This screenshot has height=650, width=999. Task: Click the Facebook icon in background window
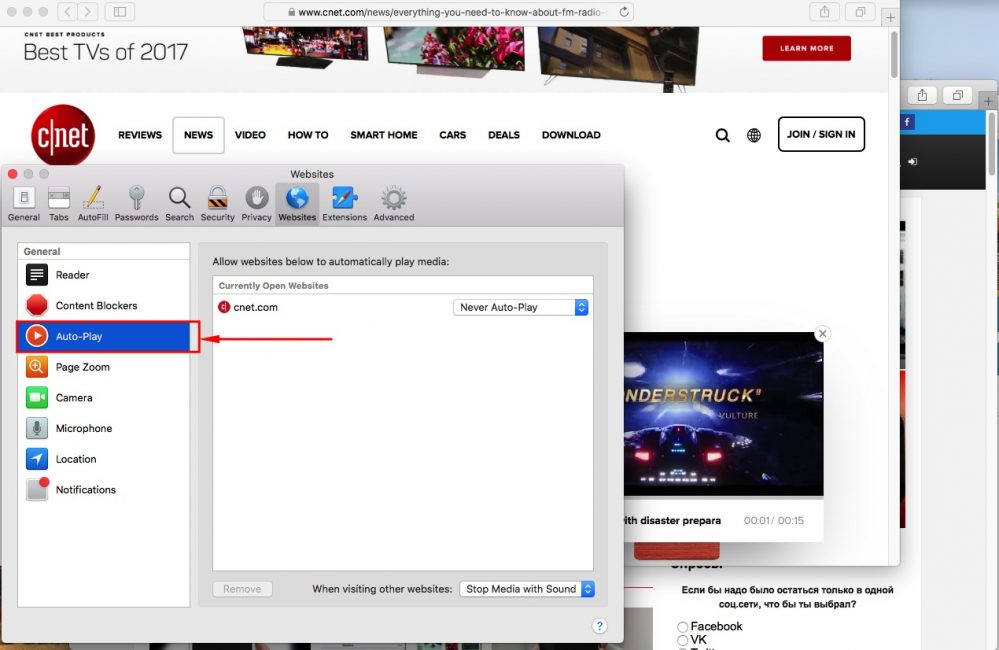pos(908,122)
